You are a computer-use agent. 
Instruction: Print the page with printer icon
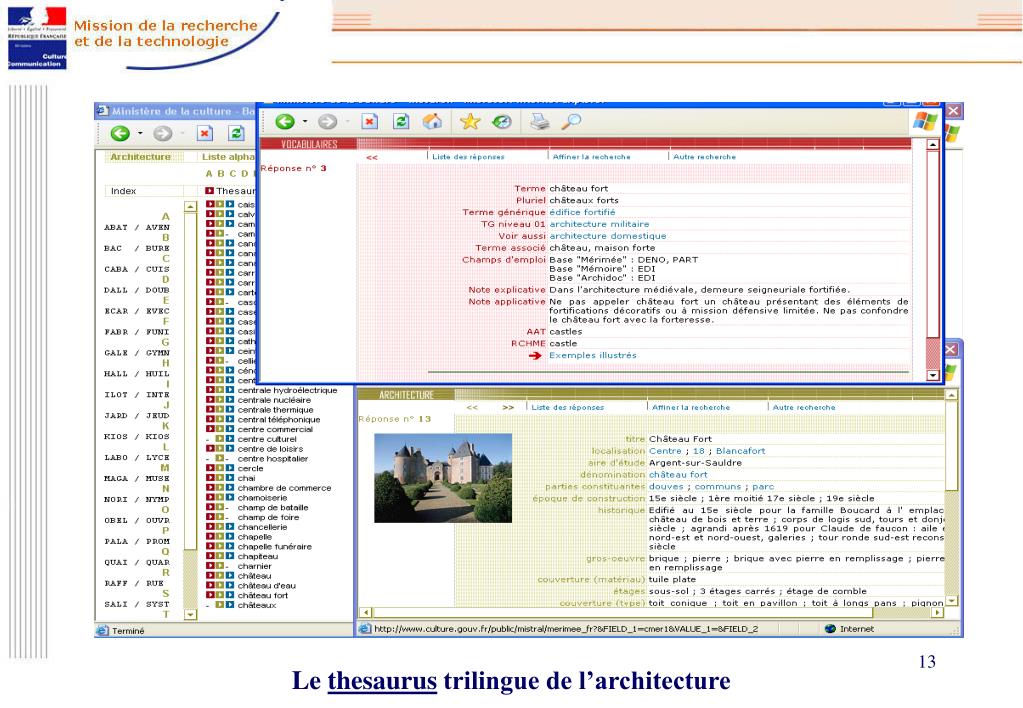(540, 121)
